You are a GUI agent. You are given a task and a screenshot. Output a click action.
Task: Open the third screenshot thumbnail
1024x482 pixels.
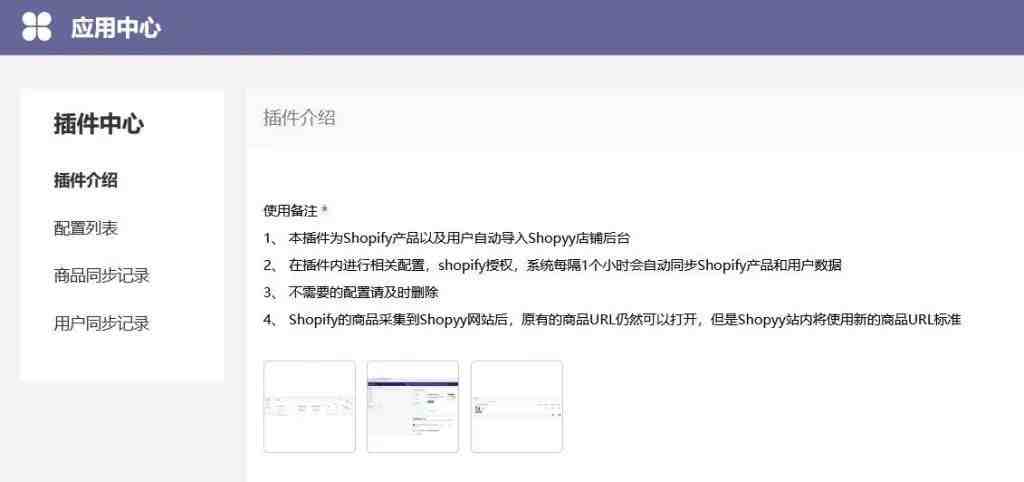pos(517,407)
